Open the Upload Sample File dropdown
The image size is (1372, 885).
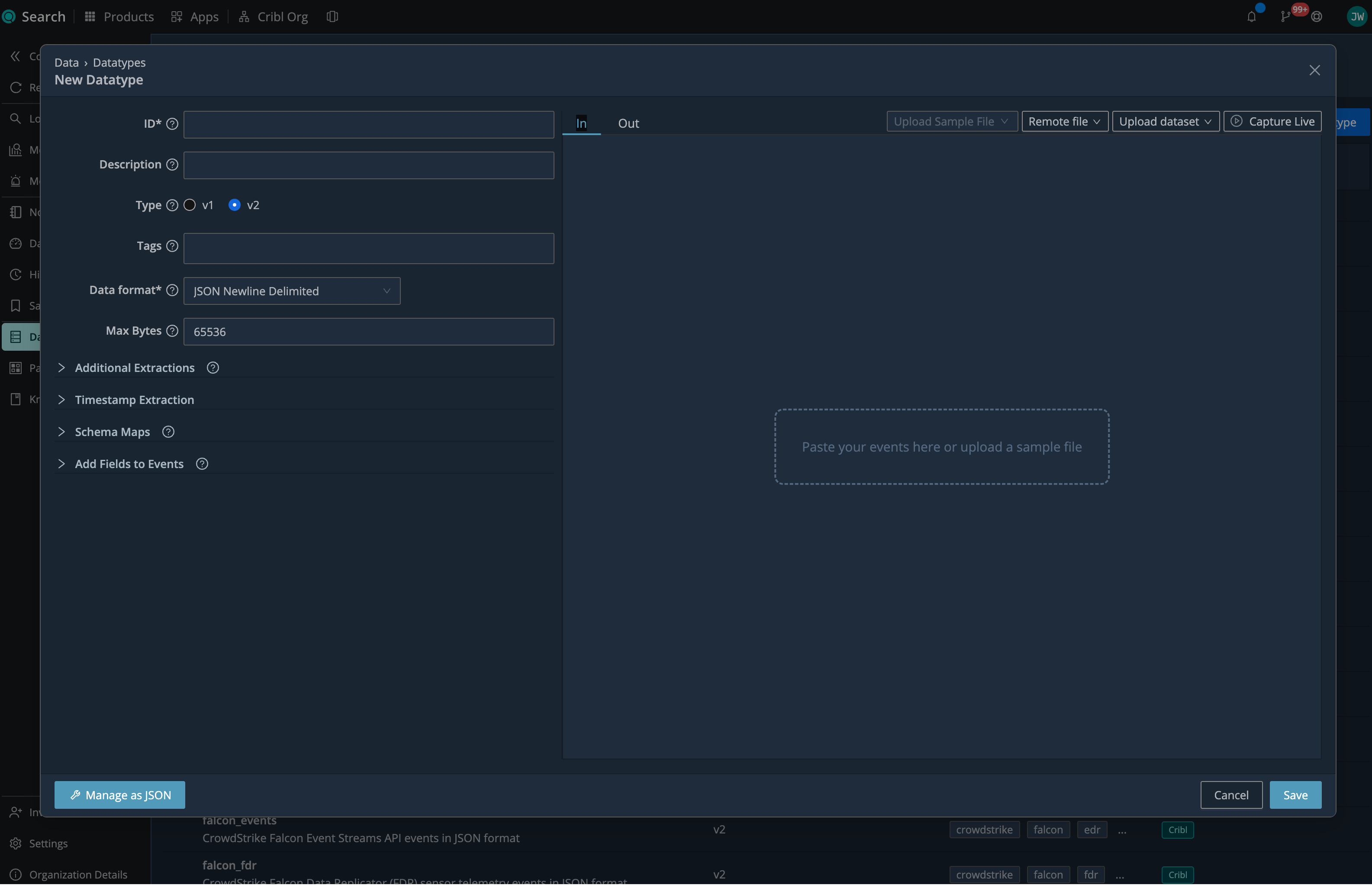tap(952, 122)
